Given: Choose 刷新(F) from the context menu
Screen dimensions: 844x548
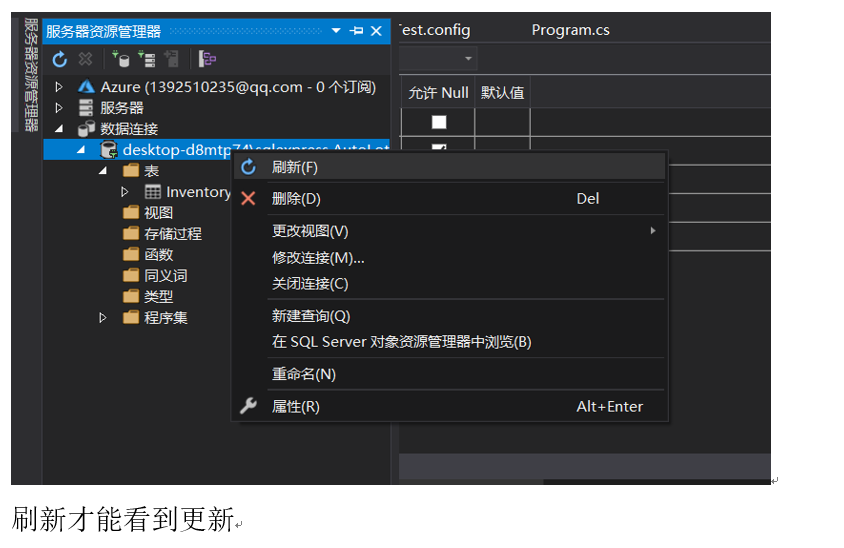Looking at the screenshot, I should tap(450, 167).
